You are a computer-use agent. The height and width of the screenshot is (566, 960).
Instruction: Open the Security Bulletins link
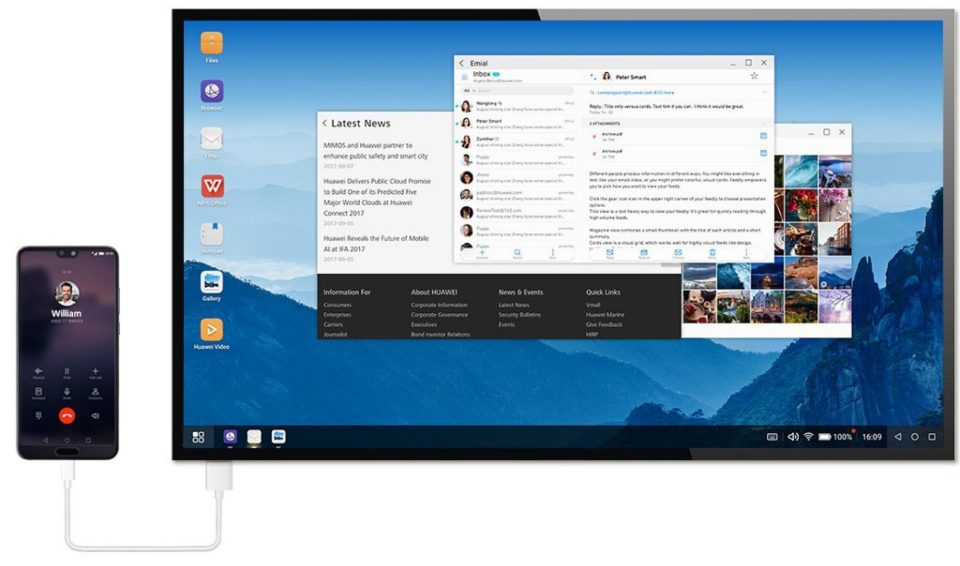point(519,314)
